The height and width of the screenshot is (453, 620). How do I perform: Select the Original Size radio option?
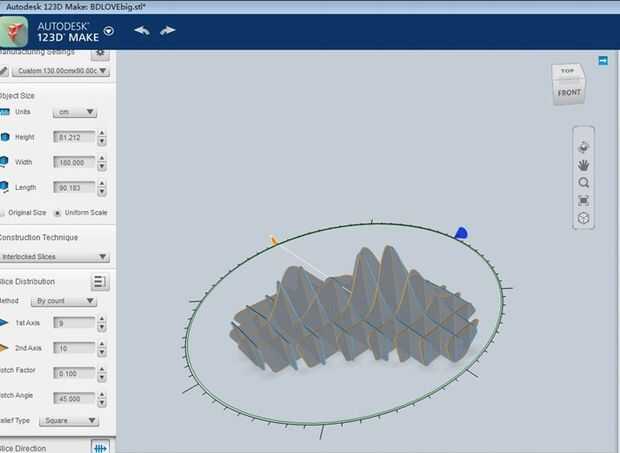pos(2,213)
